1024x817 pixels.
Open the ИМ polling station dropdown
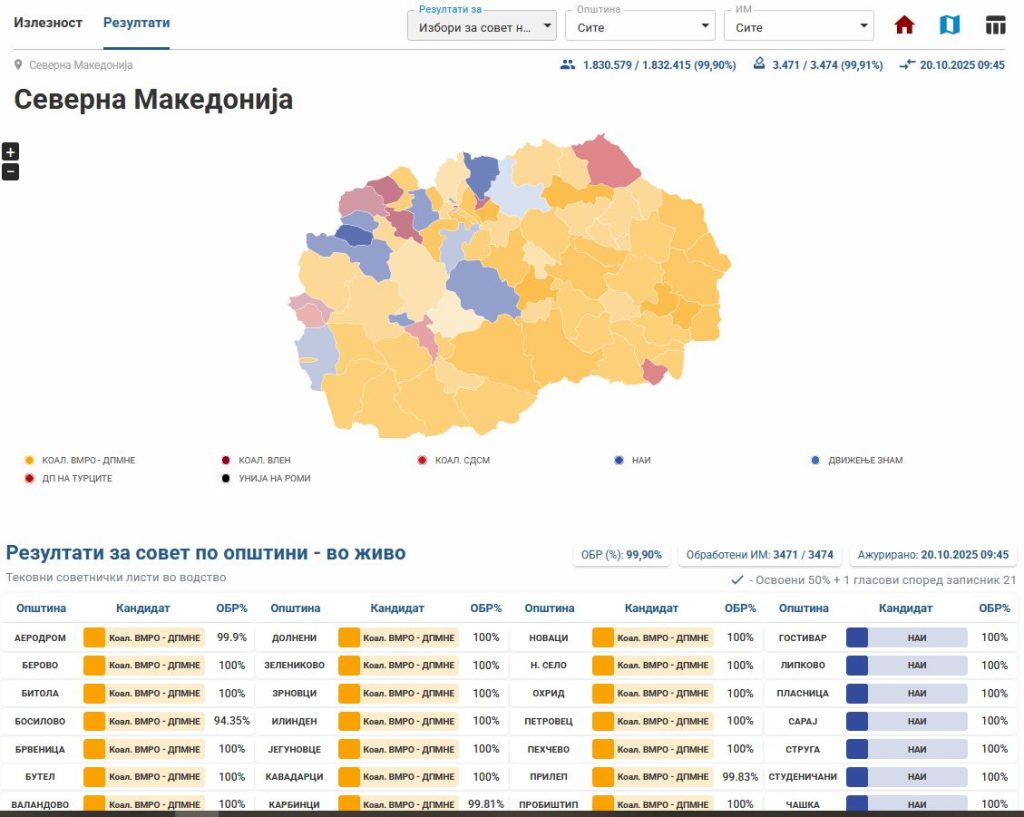(x=798, y=27)
